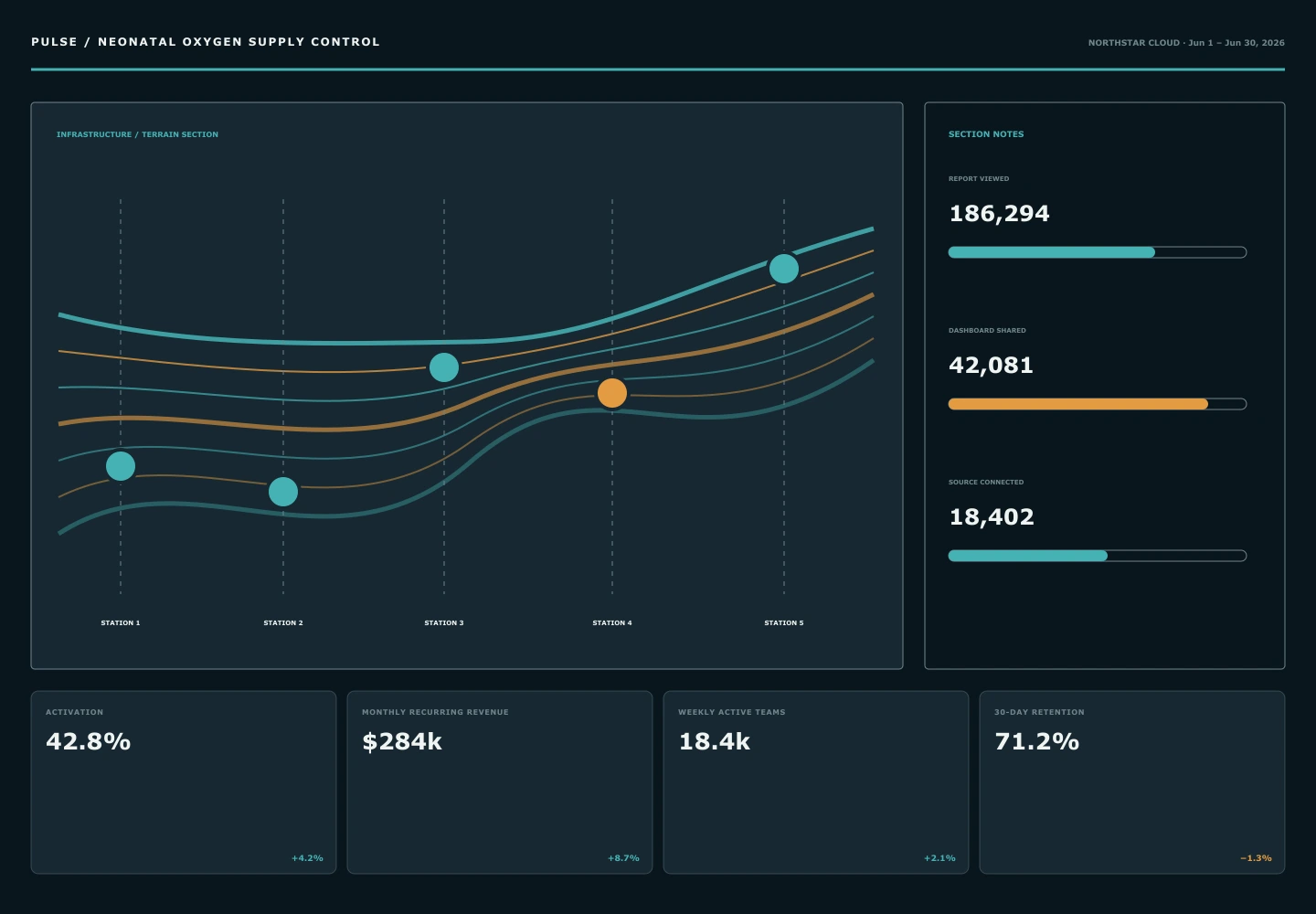
Task: Click the Station 1 teal marker dot
Action: [121, 466]
